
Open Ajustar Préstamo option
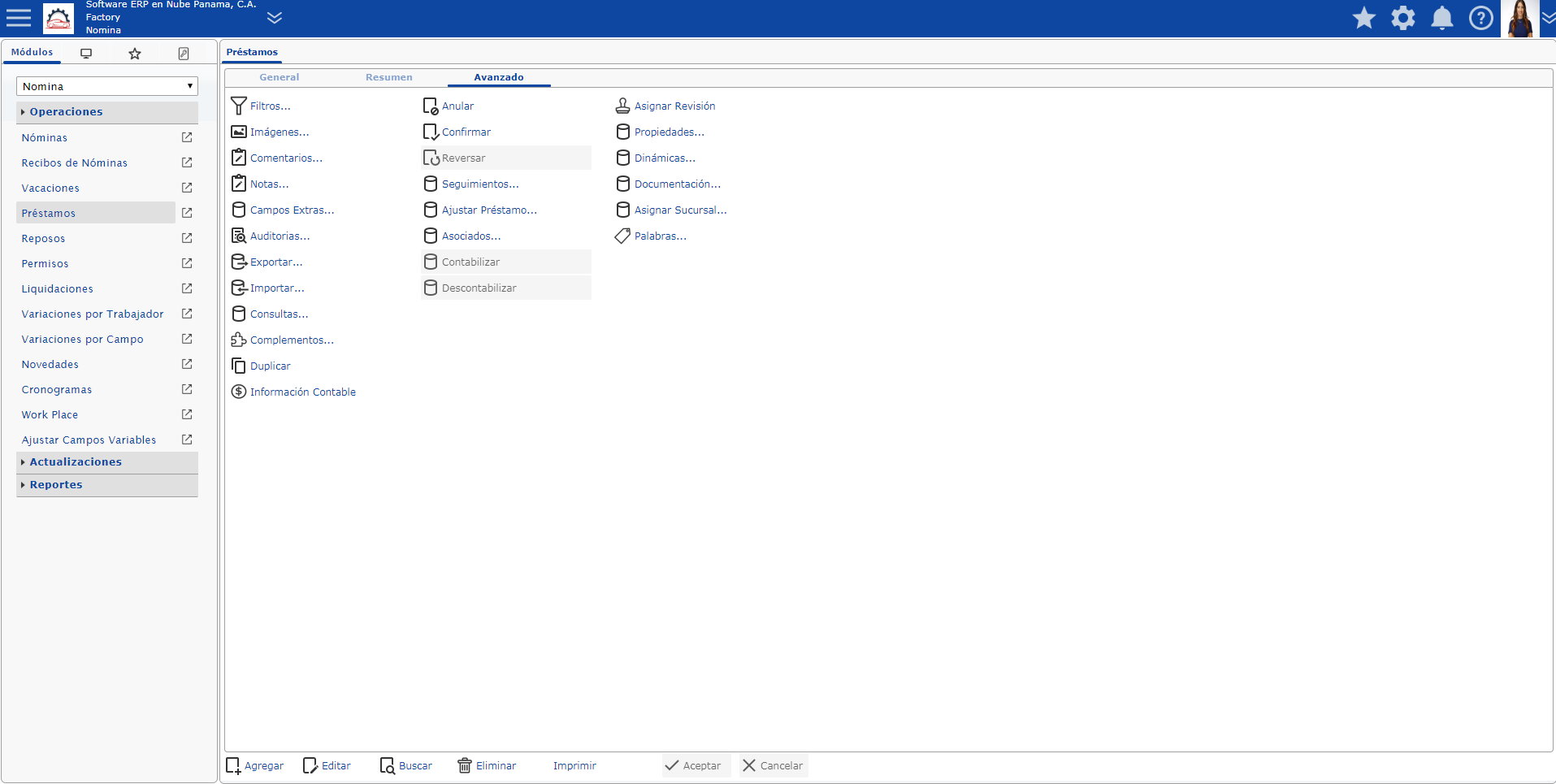(480, 210)
